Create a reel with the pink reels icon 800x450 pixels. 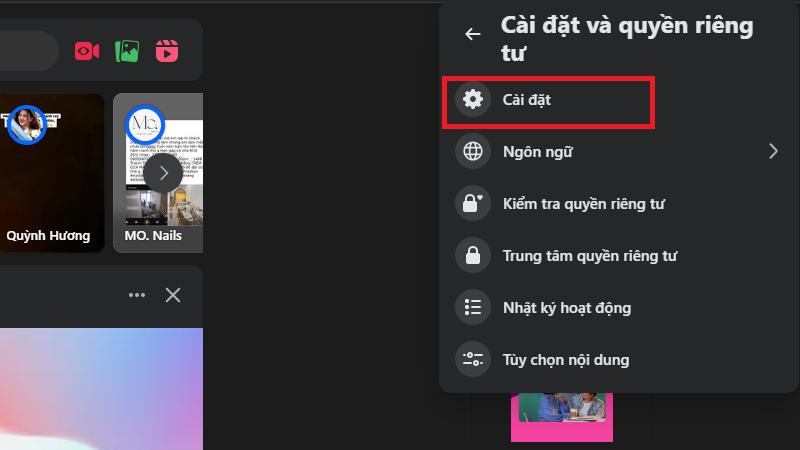tap(167, 50)
